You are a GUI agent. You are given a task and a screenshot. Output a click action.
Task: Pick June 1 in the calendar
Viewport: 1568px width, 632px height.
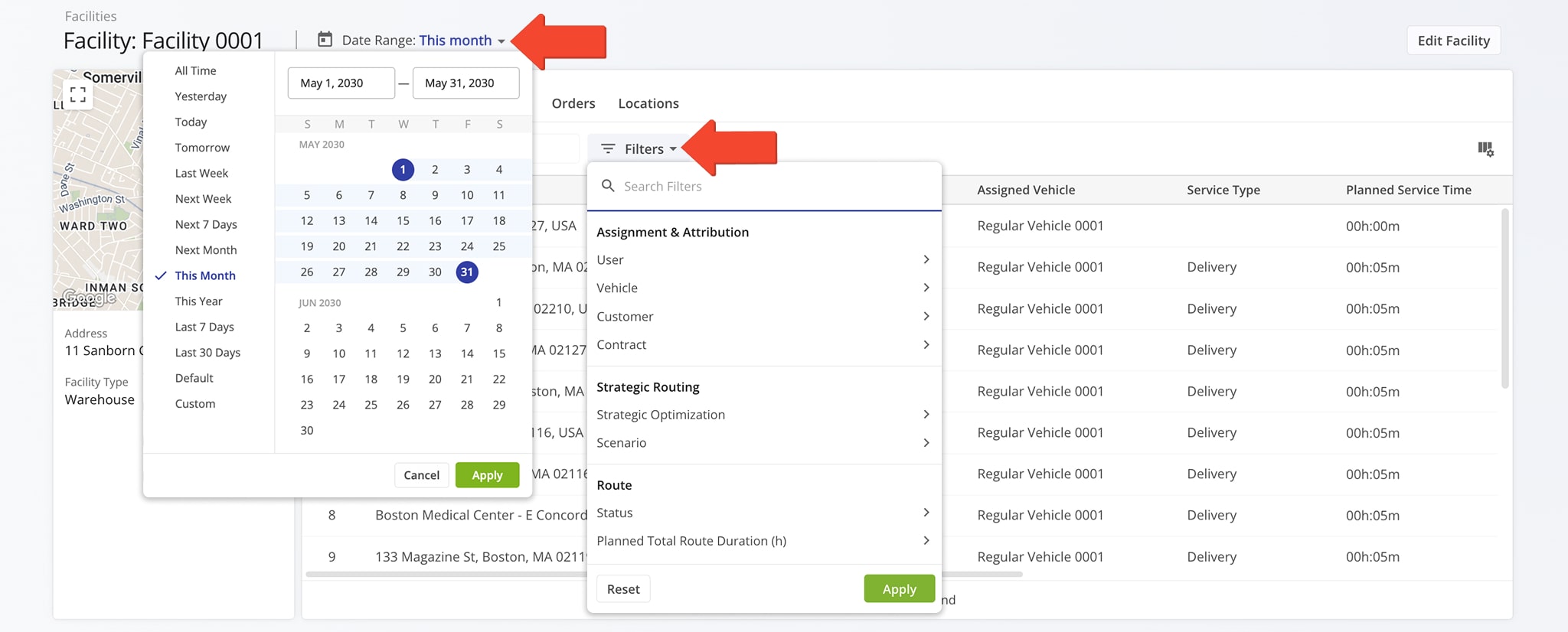coord(498,302)
